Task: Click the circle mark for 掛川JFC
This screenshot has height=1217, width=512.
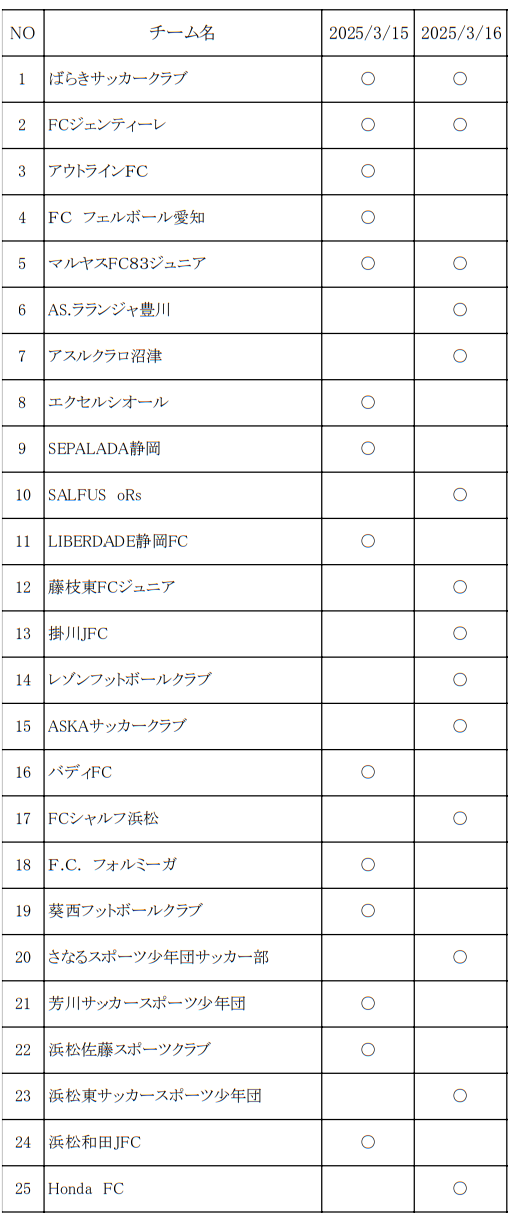Action: 460,633
